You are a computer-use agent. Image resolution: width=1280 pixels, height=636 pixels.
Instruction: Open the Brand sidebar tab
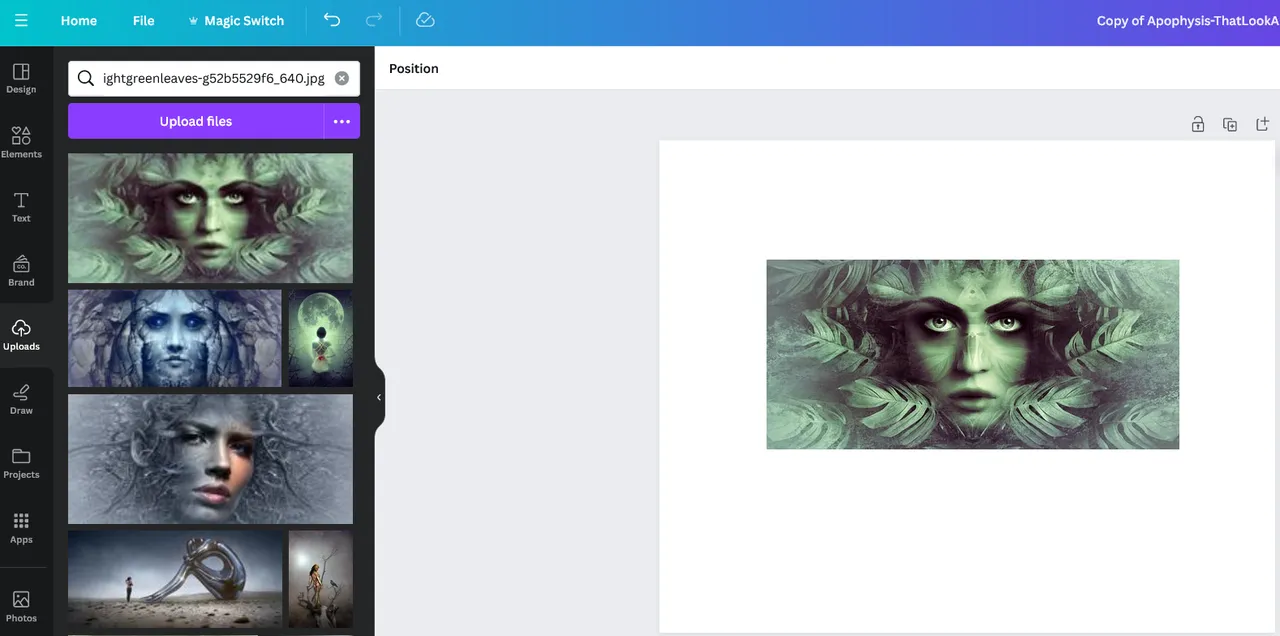21,271
